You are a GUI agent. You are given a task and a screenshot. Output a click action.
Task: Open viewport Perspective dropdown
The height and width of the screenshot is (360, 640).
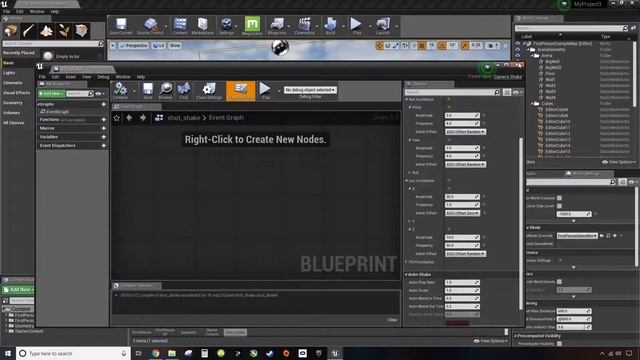133,46
